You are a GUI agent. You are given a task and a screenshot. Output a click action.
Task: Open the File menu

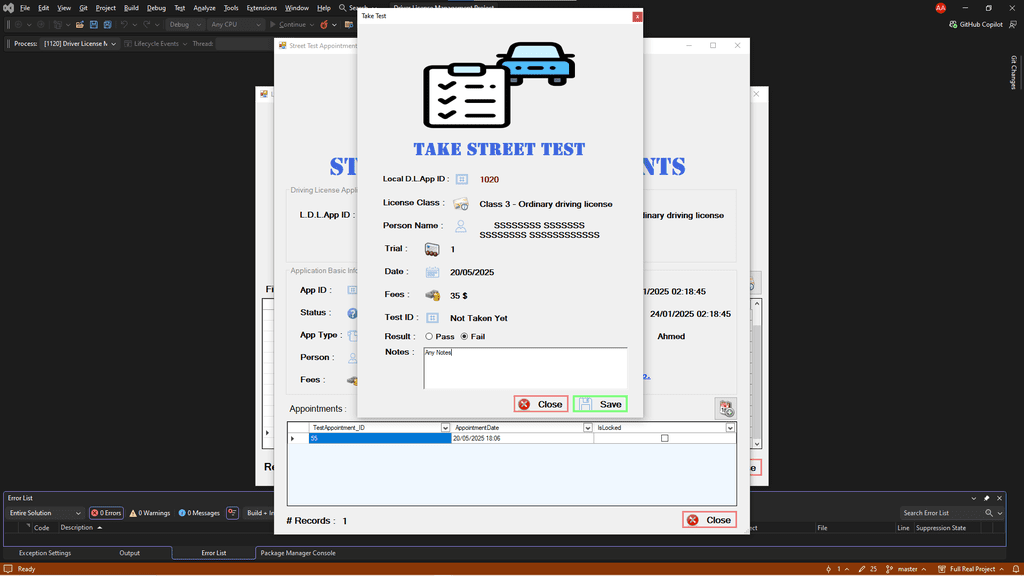point(25,8)
